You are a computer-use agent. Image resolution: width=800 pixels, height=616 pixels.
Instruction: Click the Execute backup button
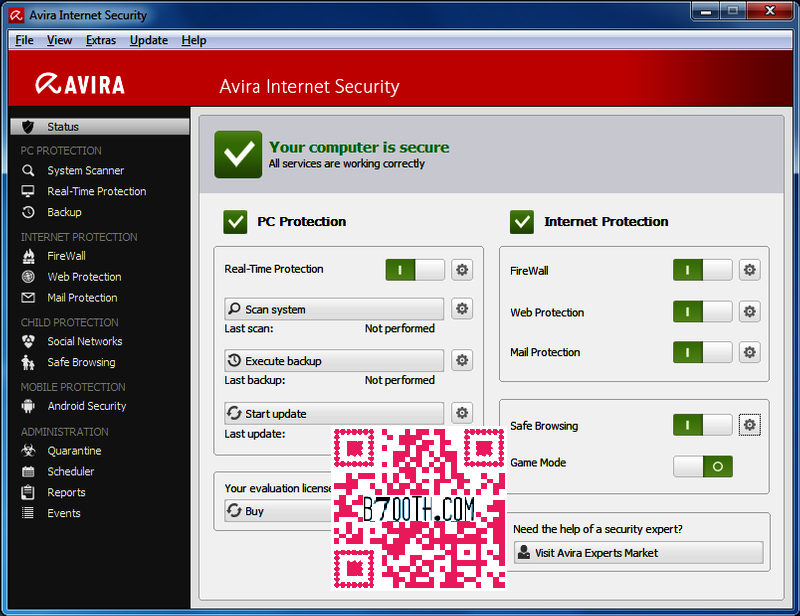point(334,361)
